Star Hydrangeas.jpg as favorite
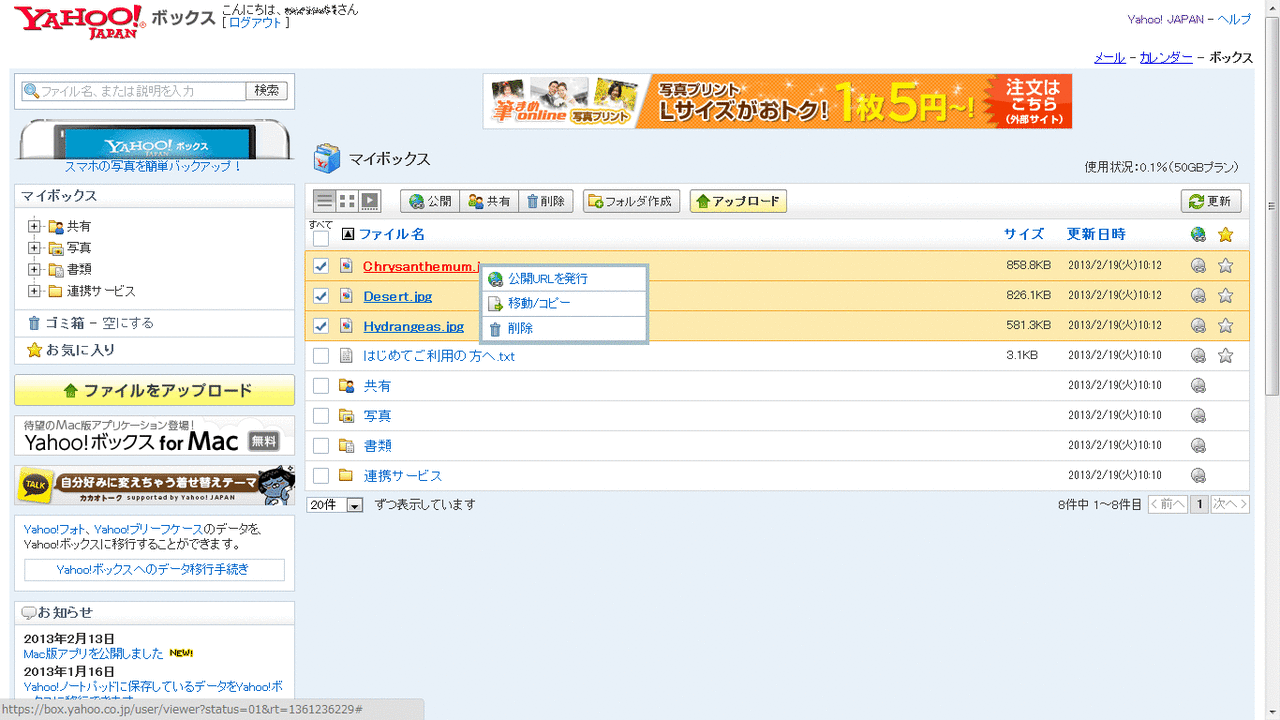Image resolution: width=1280 pixels, height=720 pixels. 1226,326
